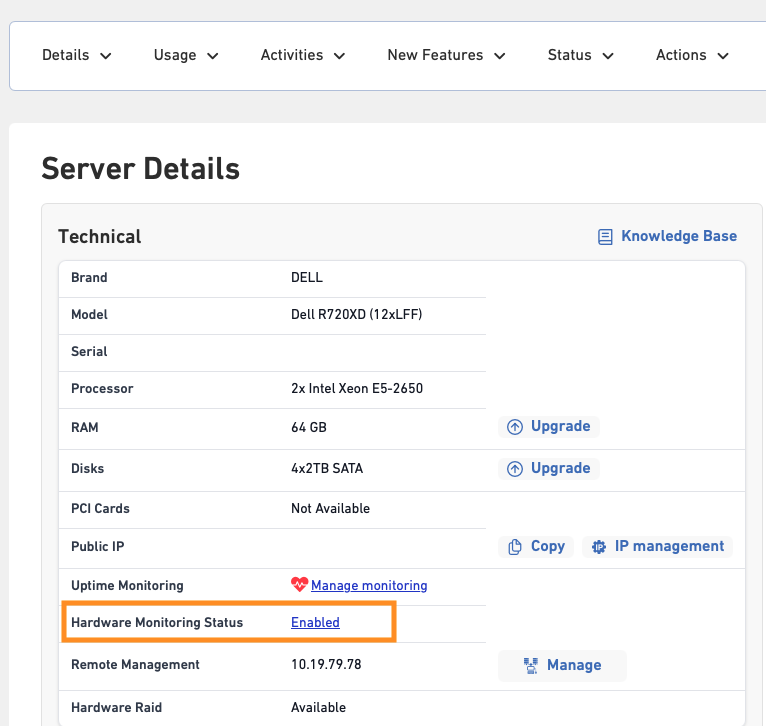Click the Server Details heading

click(x=141, y=169)
